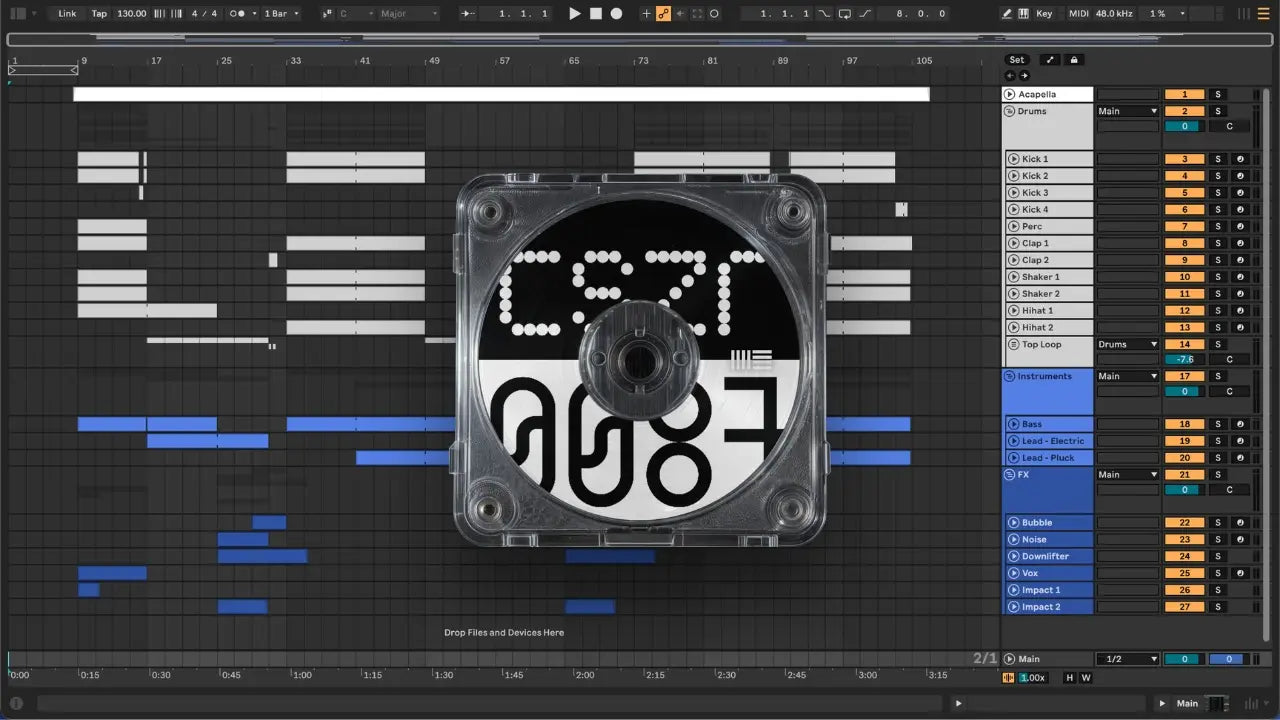Open the Key Map Mode switch
This screenshot has height=720, width=1280.
tap(1044, 14)
